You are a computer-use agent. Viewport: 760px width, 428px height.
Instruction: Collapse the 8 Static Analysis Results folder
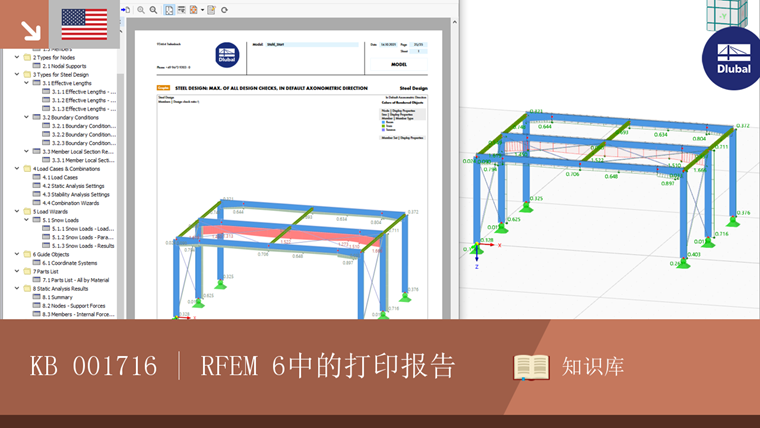[x=17, y=288]
